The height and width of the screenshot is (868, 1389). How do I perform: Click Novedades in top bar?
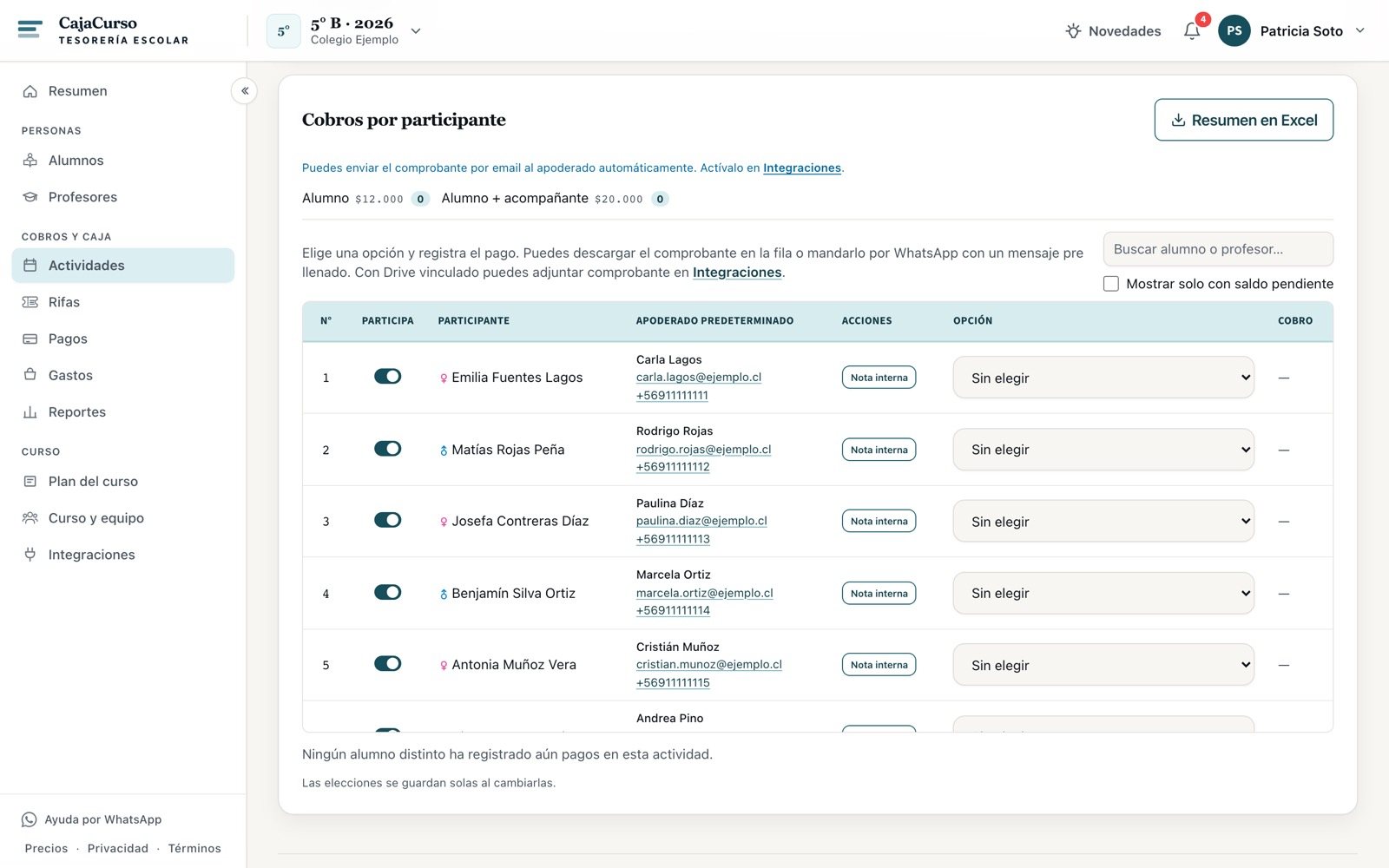coord(1113,31)
